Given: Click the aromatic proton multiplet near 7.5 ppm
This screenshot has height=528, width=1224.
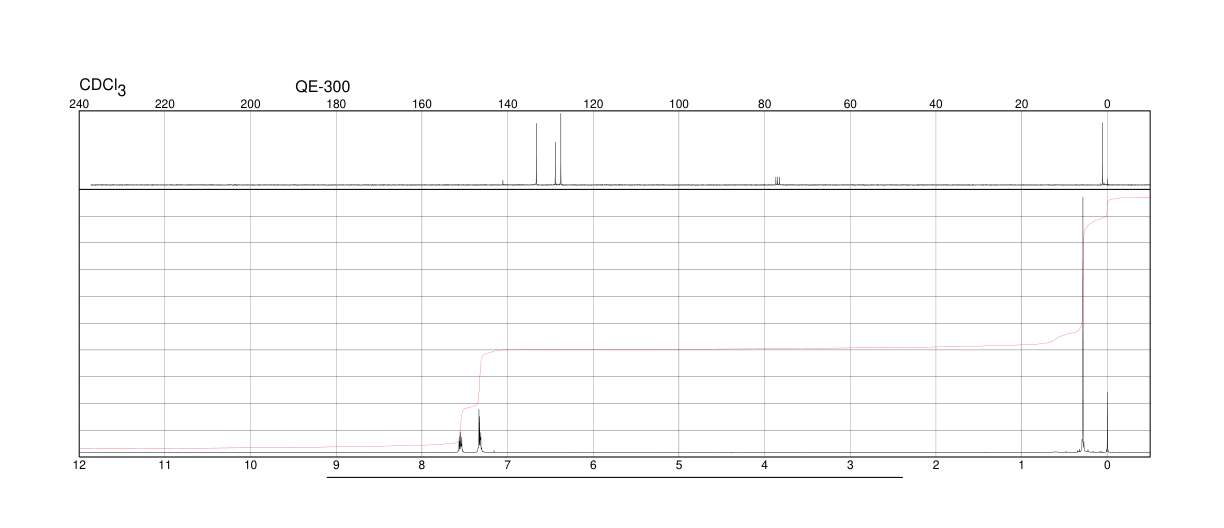Looking at the screenshot, I should coord(460,442).
